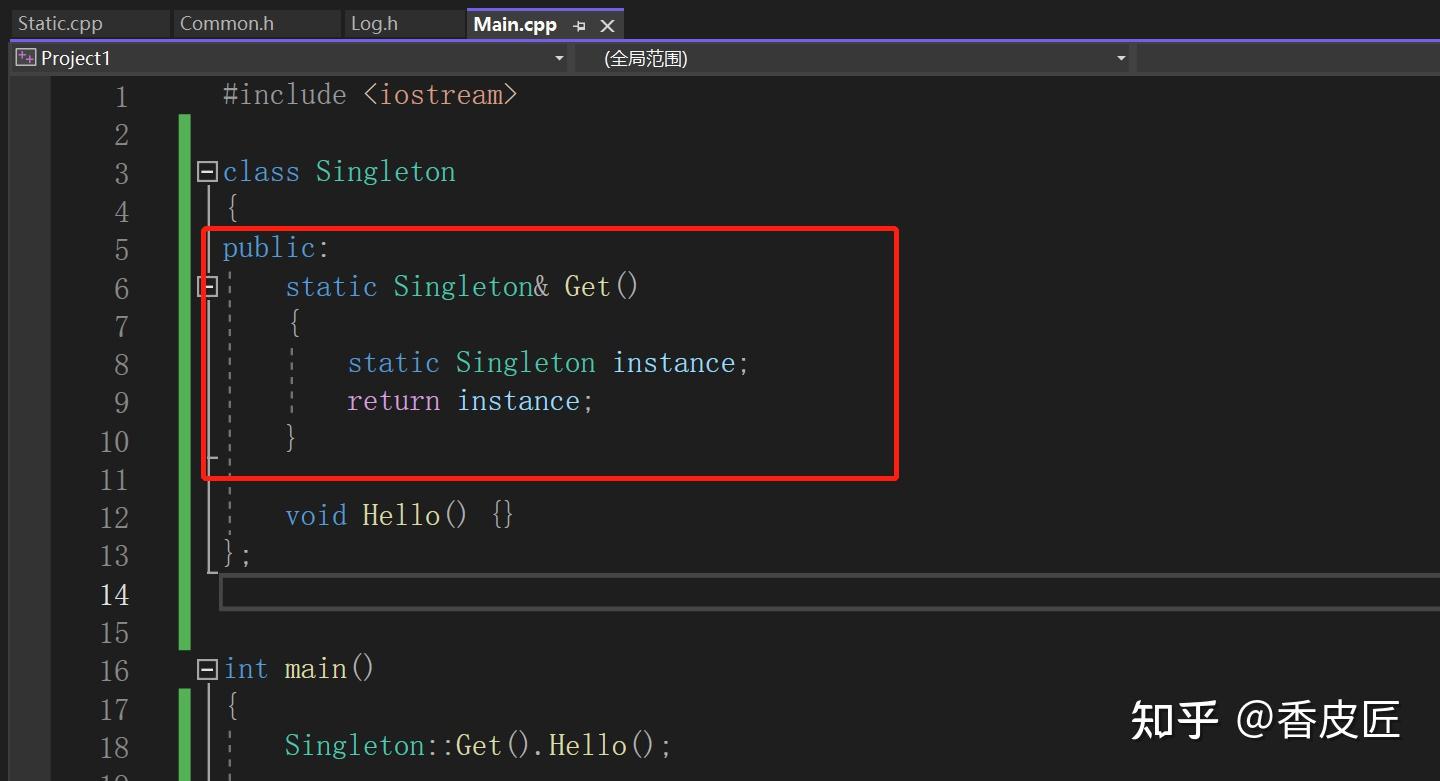The image size is (1440, 781).
Task: Click the Project1 project icon
Action: [24, 58]
